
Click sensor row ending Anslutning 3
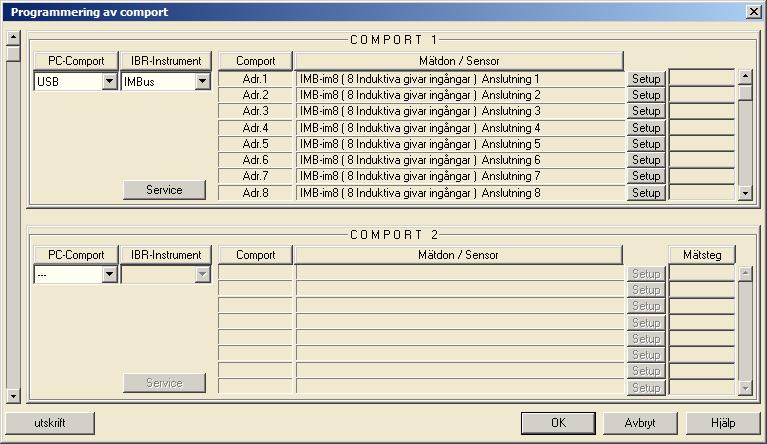[460, 111]
